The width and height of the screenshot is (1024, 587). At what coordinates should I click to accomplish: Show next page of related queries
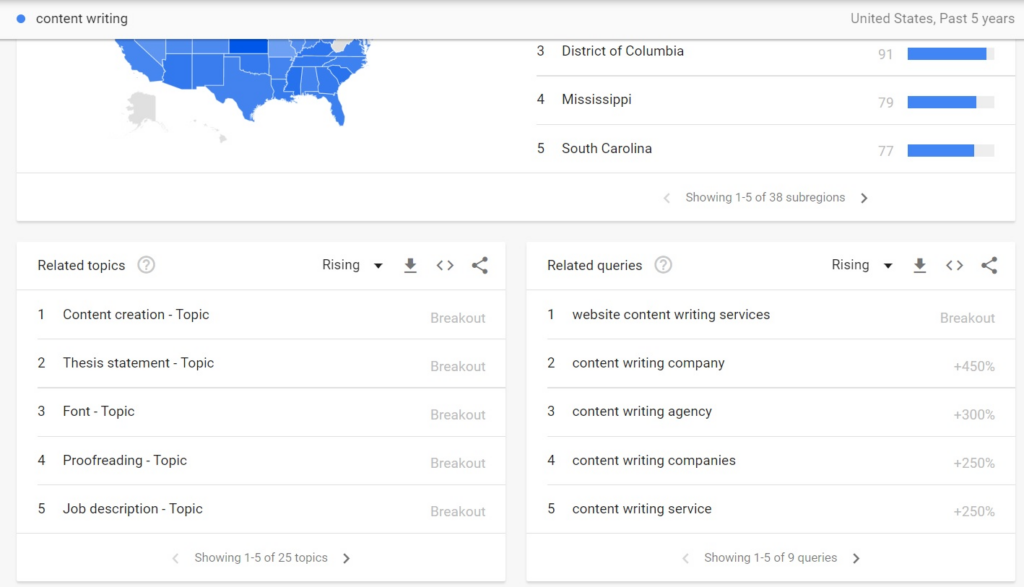point(856,559)
